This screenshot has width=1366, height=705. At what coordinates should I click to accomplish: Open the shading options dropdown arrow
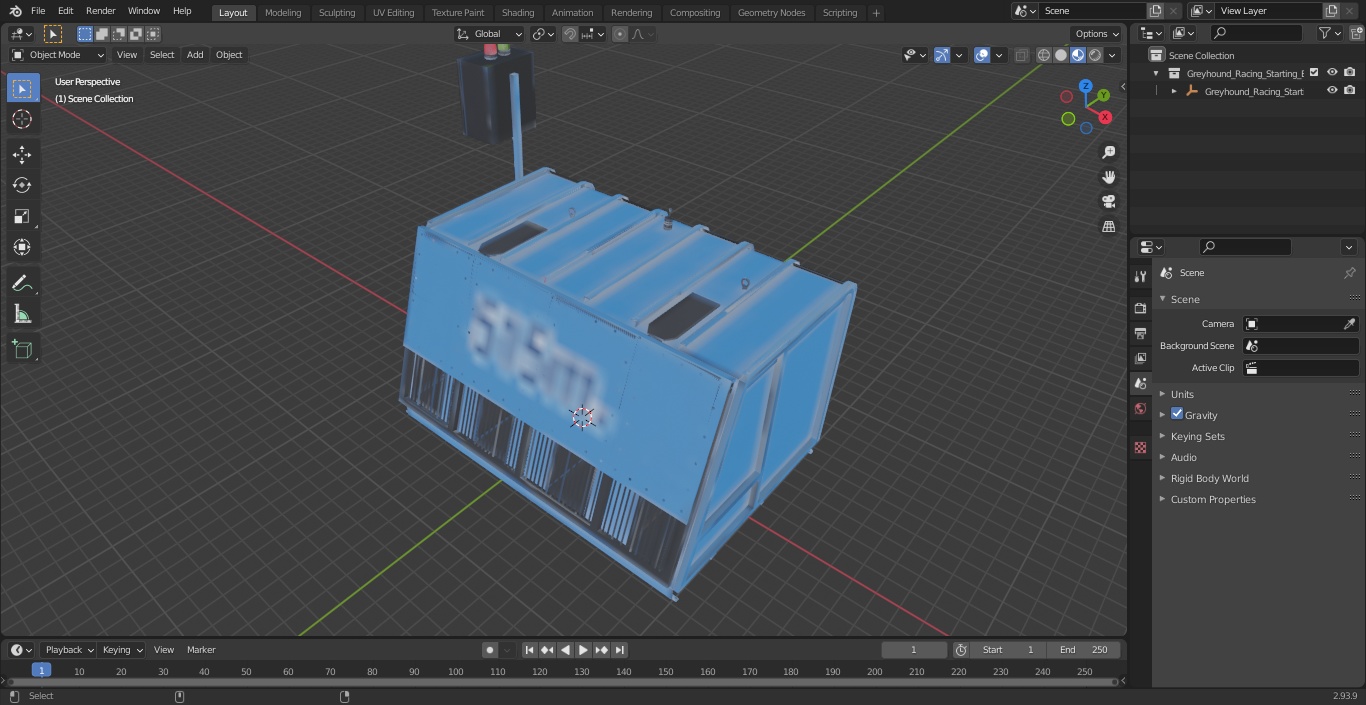point(1112,55)
